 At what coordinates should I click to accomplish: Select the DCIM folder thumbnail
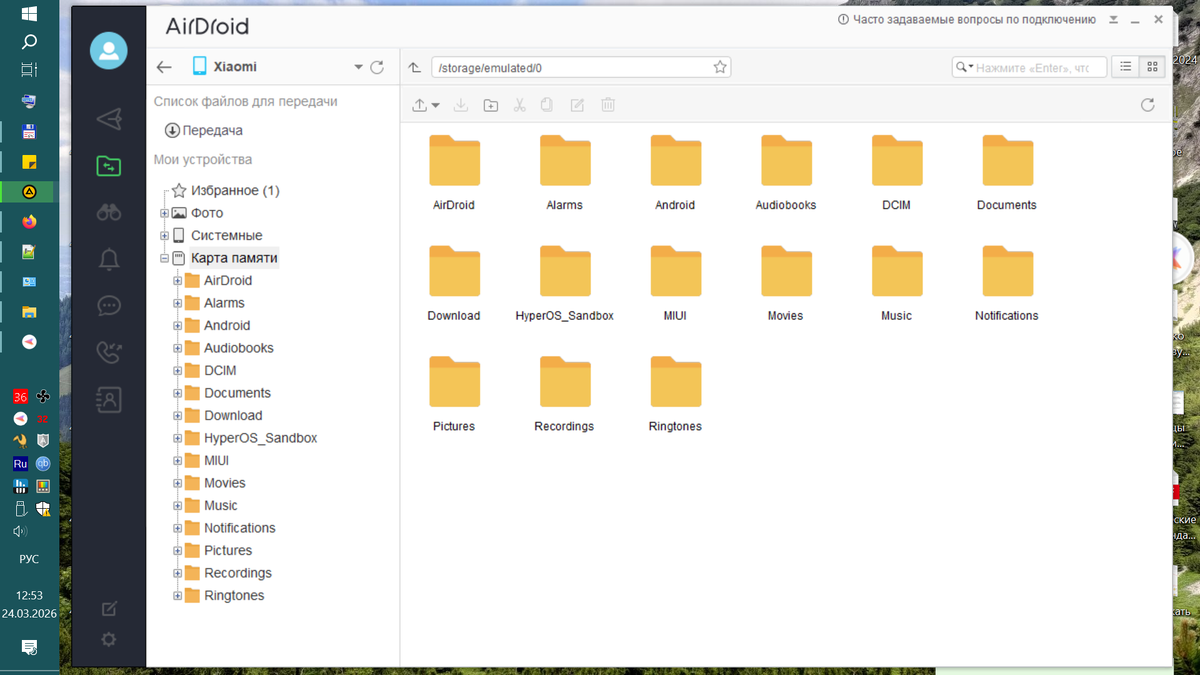pos(896,161)
